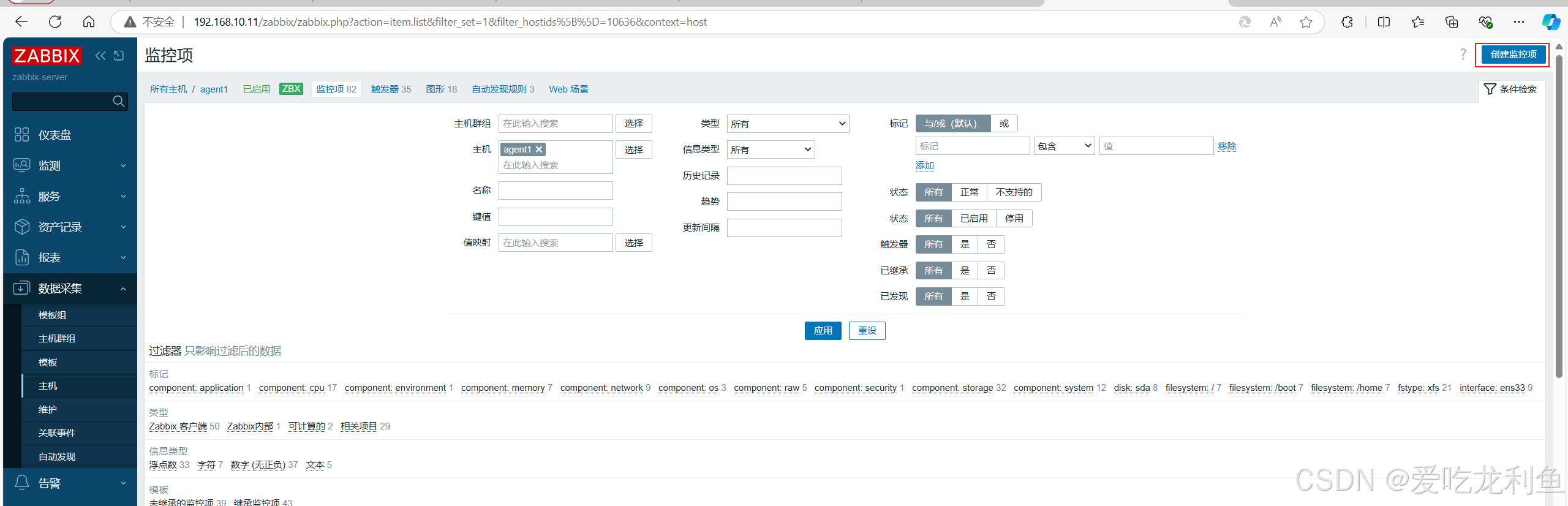Open split screen view icon
1568x506 pixels.
coord(1384,22)
